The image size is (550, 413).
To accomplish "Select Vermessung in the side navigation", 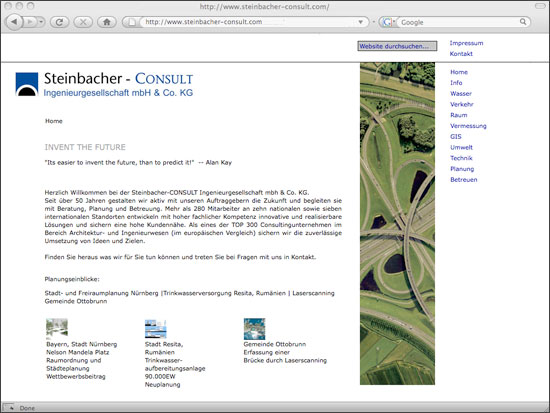I will 468,126.
